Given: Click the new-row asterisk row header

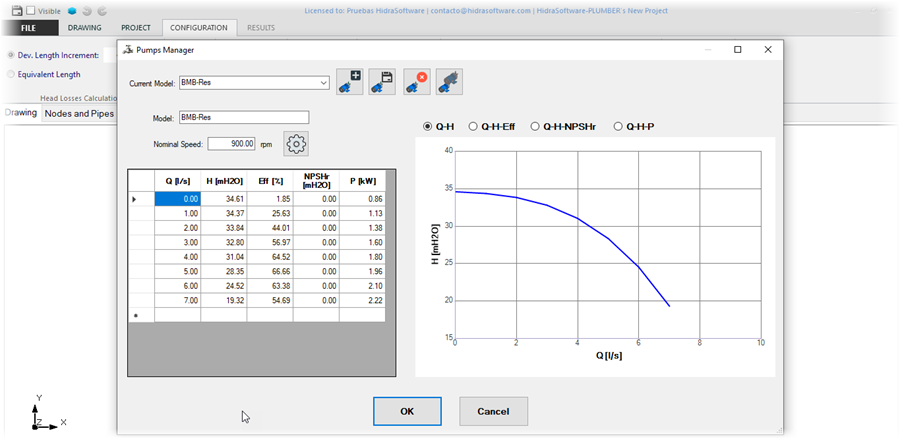Looking at the screenshot, I should 141,314.
